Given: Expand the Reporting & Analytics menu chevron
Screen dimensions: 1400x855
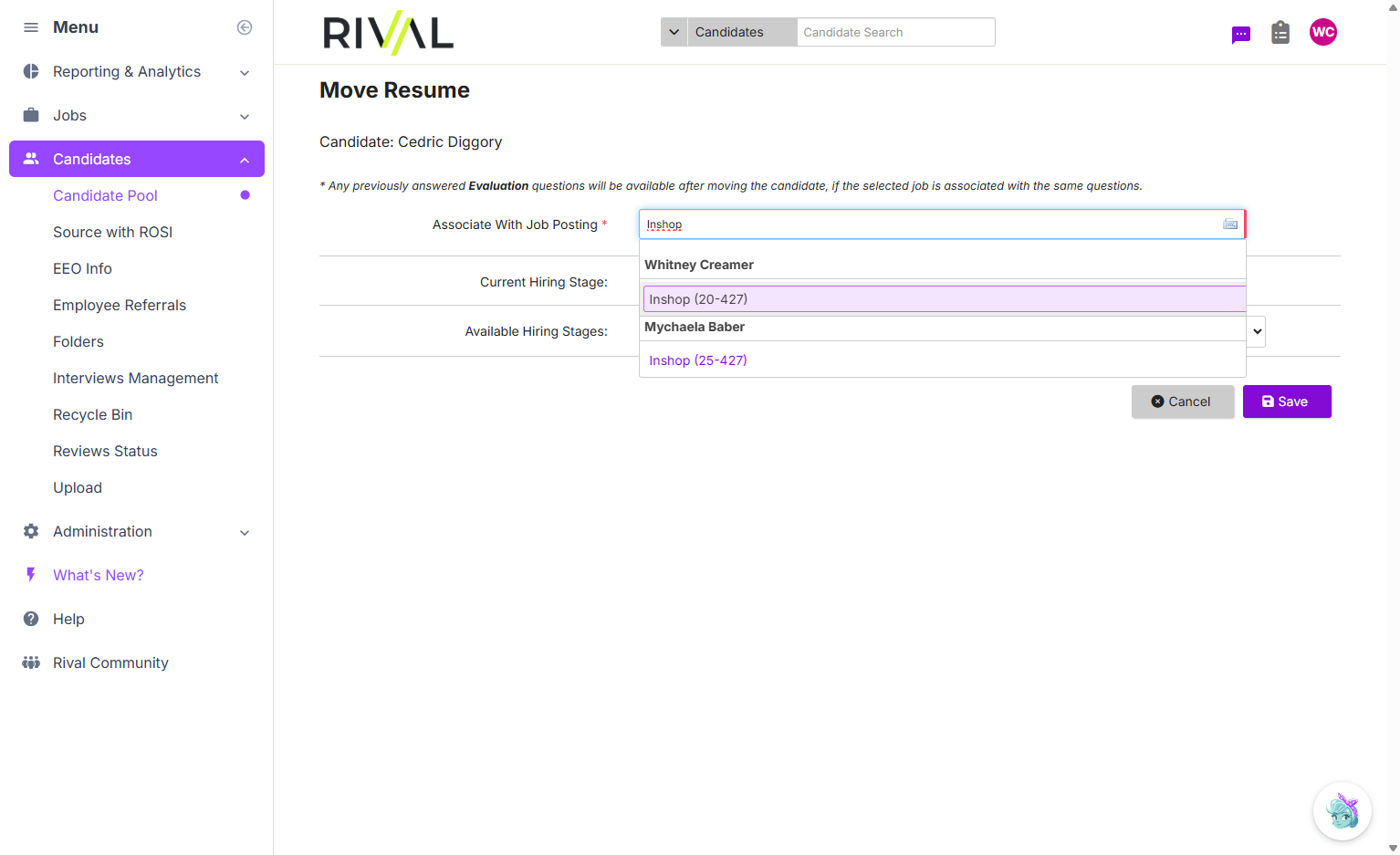Looking at the screenshot, I should [245, 72].
